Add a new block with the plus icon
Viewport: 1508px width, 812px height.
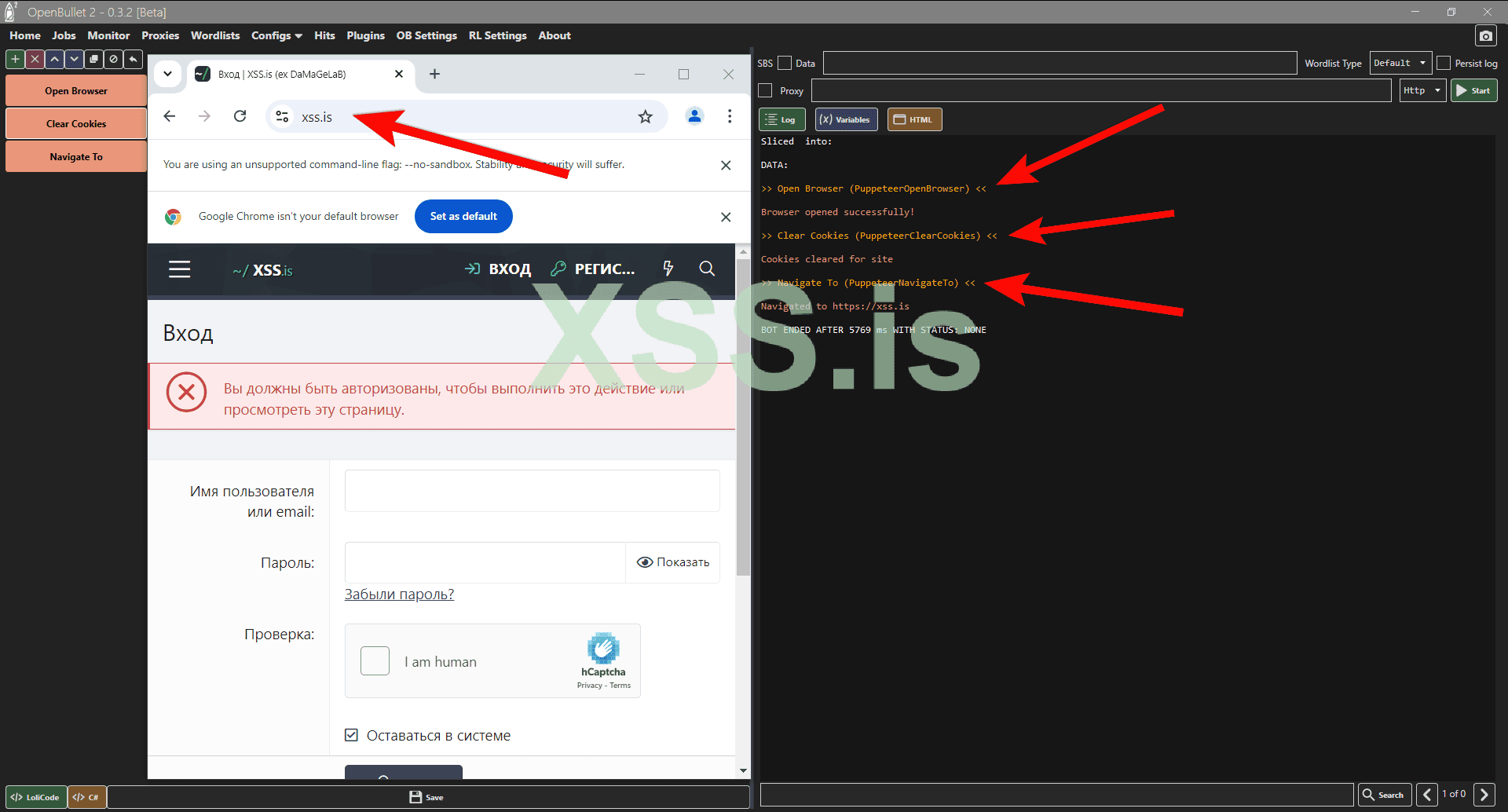pos(15,59)
